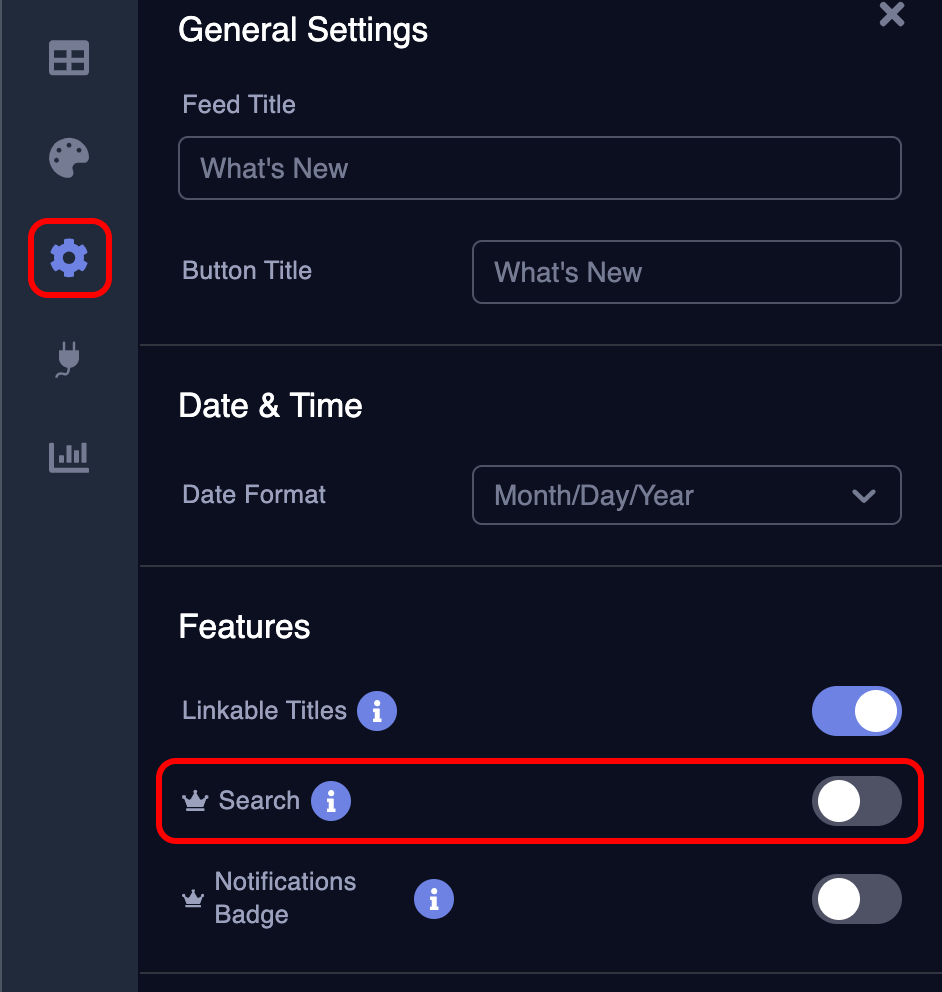Open the Date Format dropdown
Viewport: 942px width, 992px height.
(686, 495)
